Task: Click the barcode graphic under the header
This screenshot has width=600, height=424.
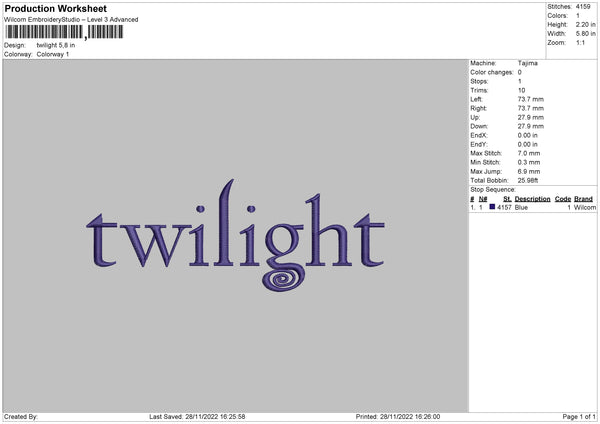Action: (x=64, y=32)
